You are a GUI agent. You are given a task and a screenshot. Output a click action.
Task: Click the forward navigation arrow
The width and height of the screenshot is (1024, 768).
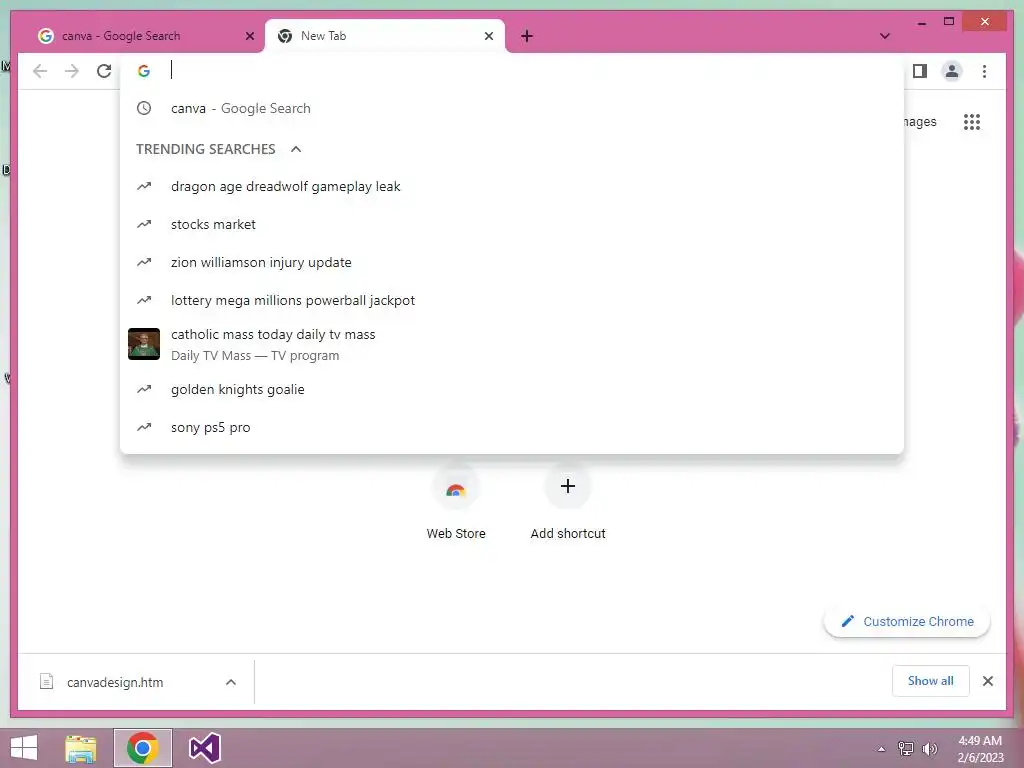72,71
